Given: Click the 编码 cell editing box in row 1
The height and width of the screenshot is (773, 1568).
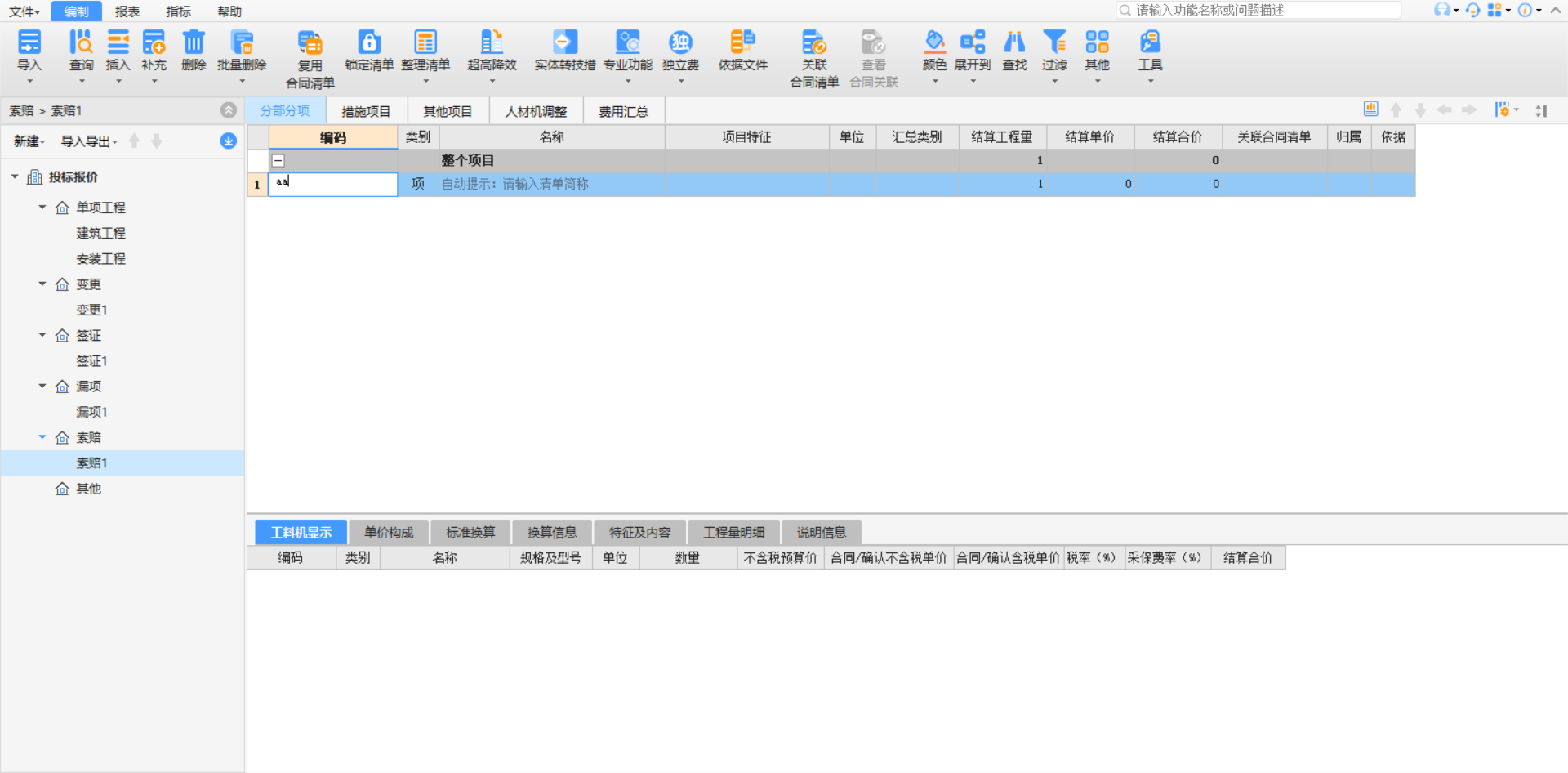Looking at the screenshot, I should (x=333, y=184).
